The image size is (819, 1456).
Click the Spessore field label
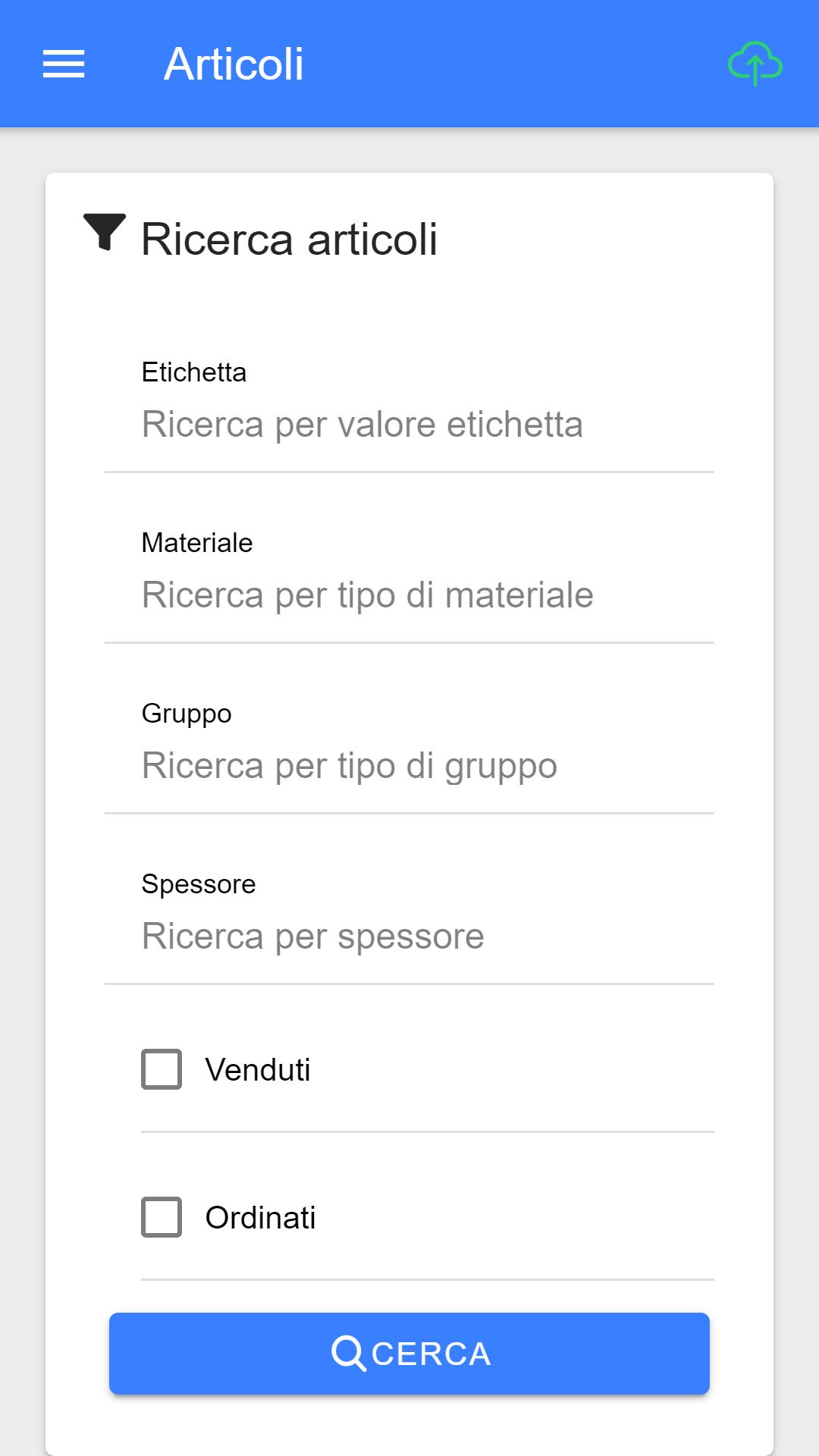[x=199, y=885]
